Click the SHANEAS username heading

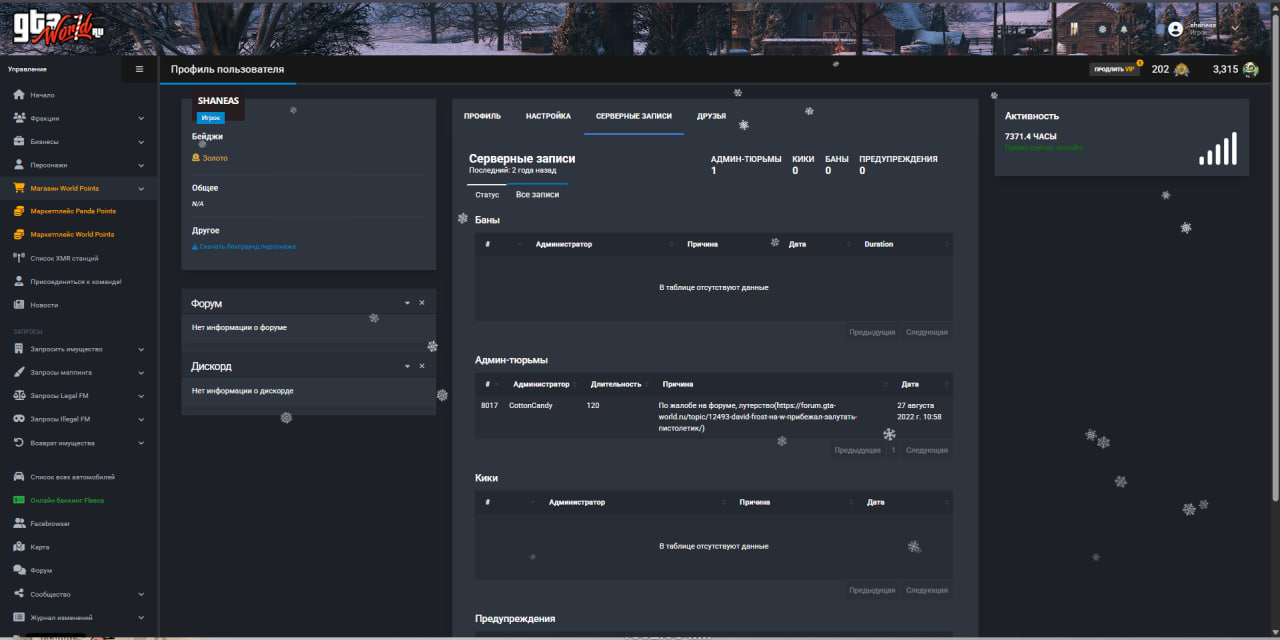click(219, 101)
